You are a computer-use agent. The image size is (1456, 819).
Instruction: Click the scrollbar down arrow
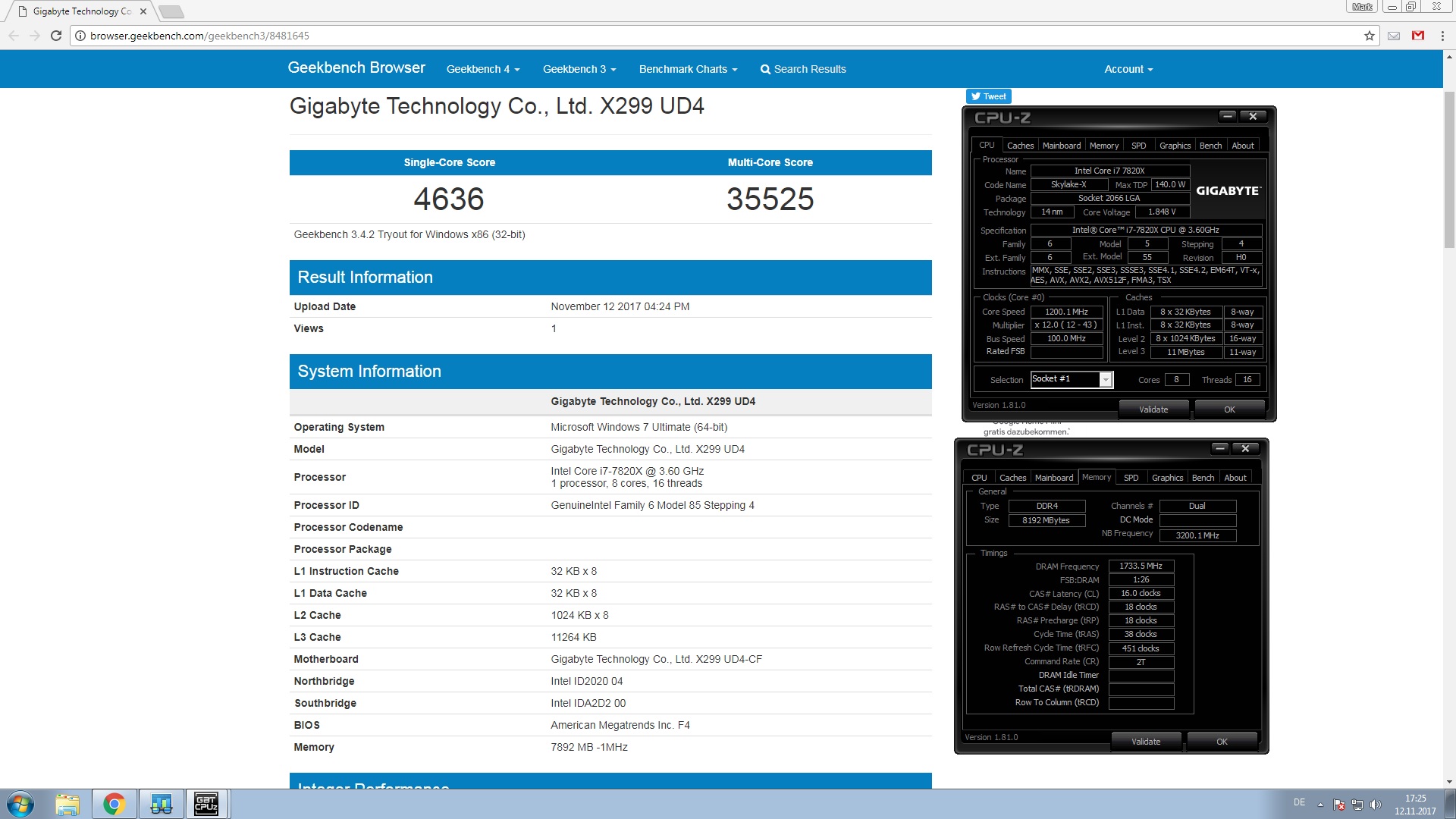coord(1449,781)
